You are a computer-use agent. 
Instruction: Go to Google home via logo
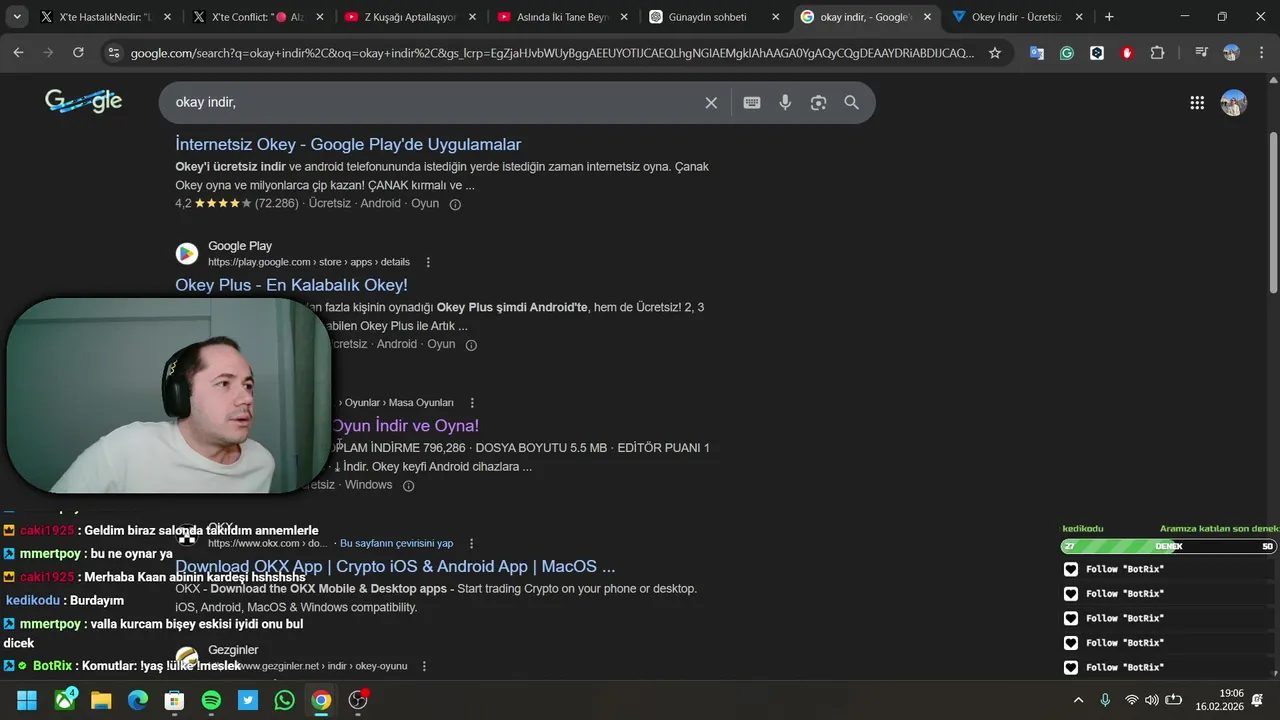pos(84,101)
